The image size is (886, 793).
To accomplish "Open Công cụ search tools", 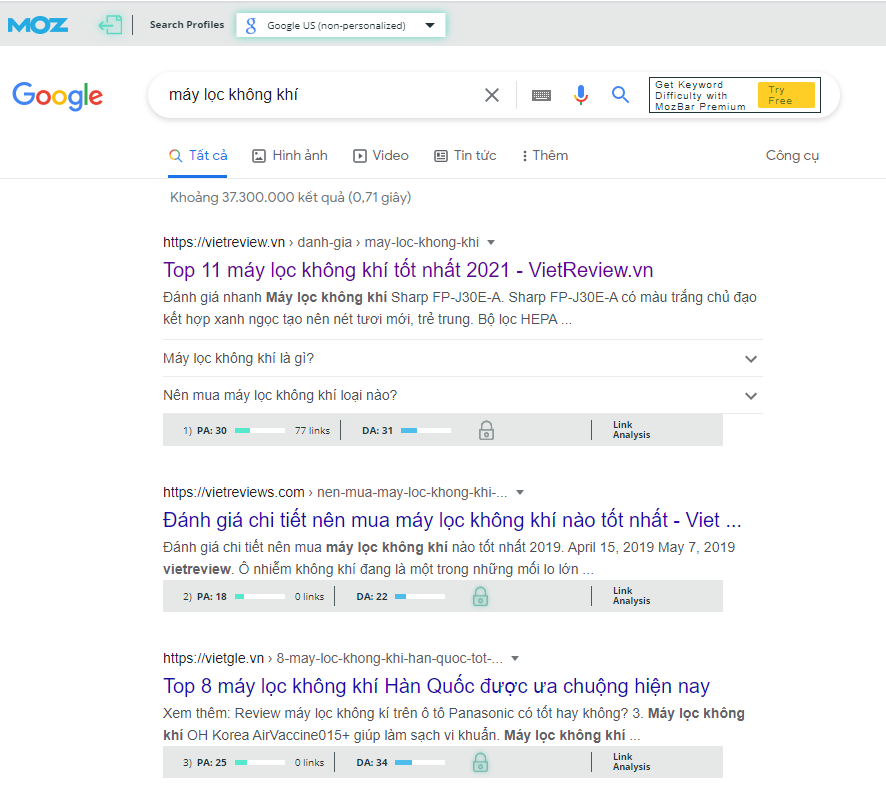I will [x=792, y=155].
